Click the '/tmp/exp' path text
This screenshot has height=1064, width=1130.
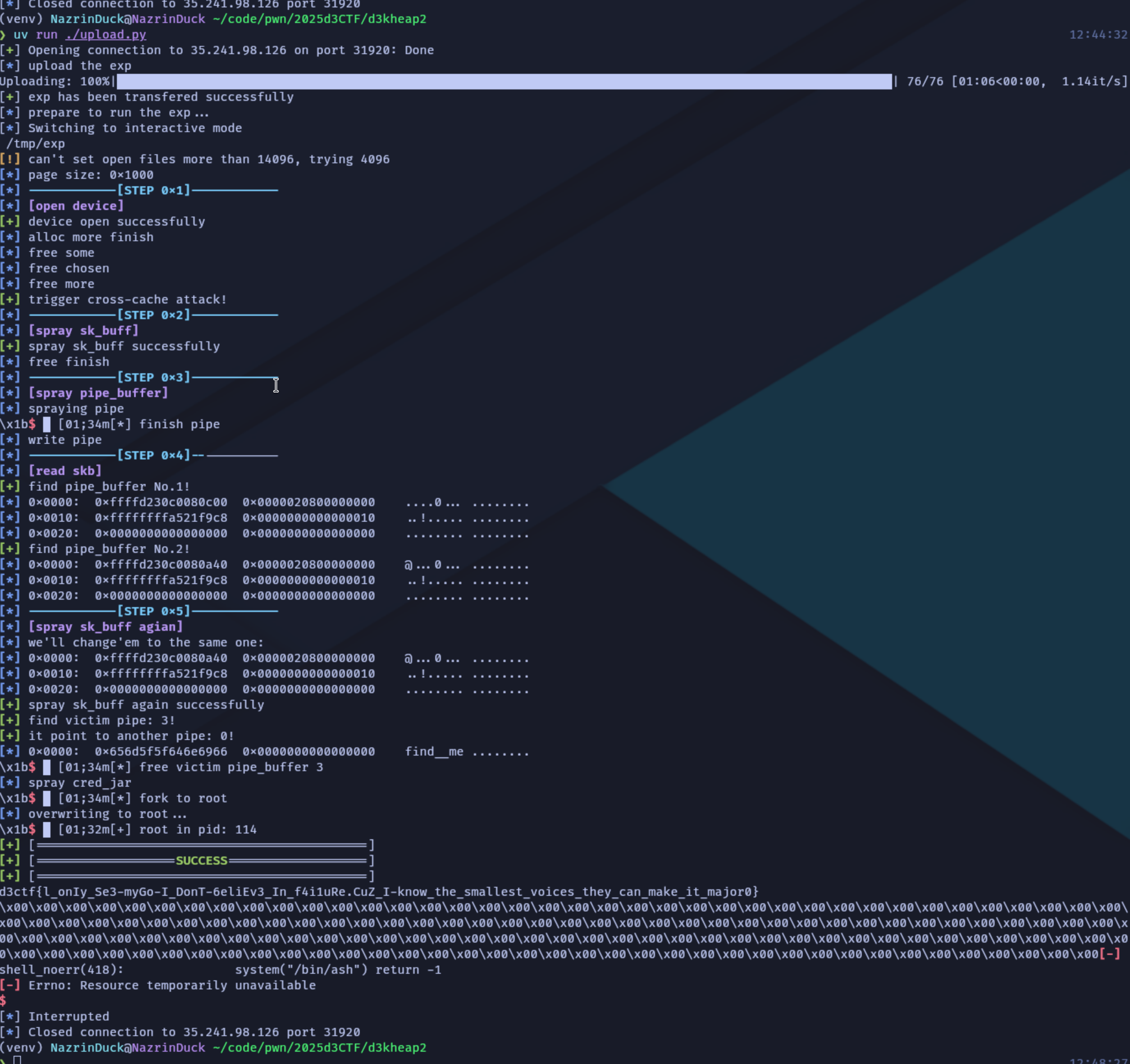[x=35, y=144]
